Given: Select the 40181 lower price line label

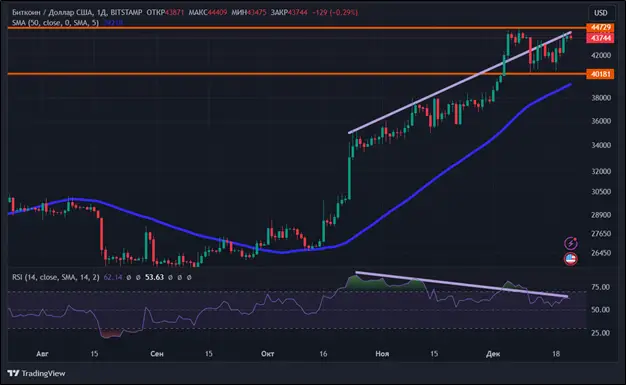Looking at the screenshot, I should (600, 74).
